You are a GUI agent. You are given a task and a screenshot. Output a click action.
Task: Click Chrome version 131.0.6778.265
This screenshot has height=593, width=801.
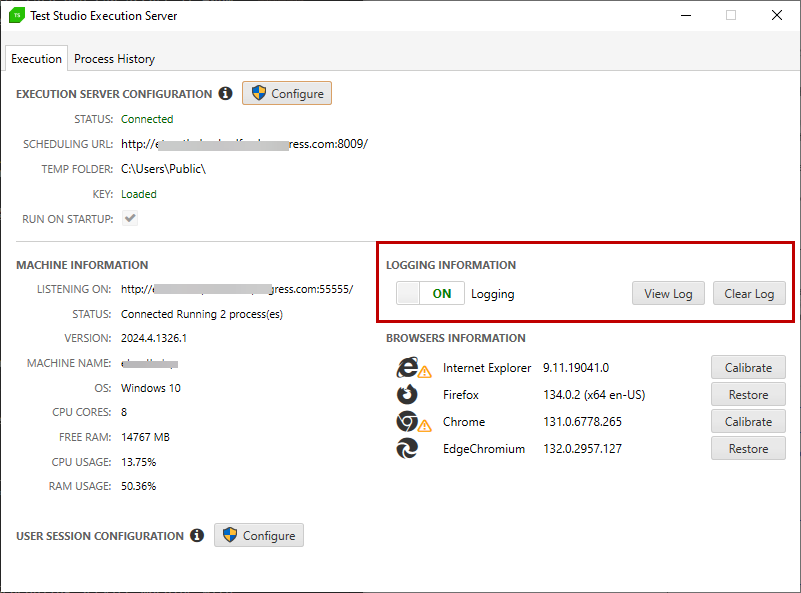click(582, 422)
